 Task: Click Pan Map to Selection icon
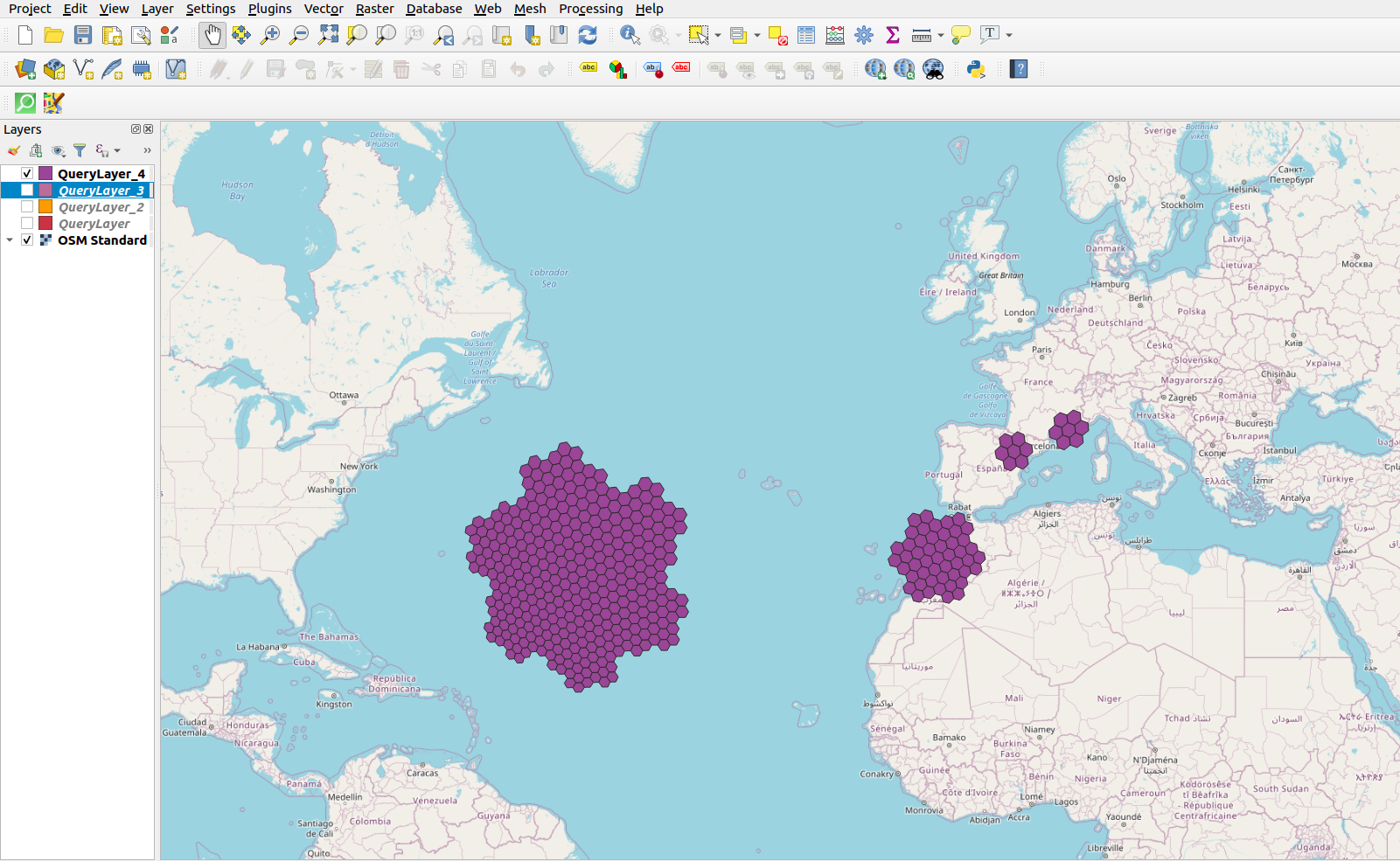point(241,35)
